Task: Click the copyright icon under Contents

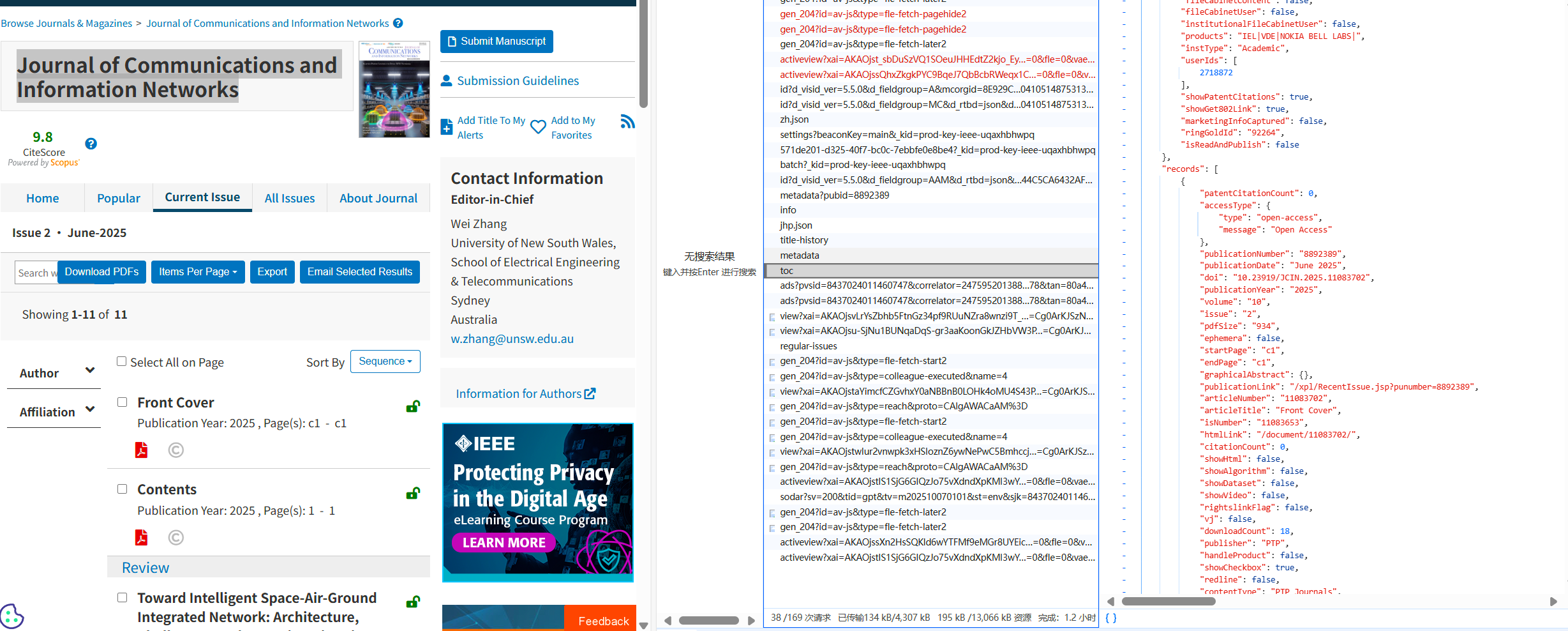Action: [176, 538]
